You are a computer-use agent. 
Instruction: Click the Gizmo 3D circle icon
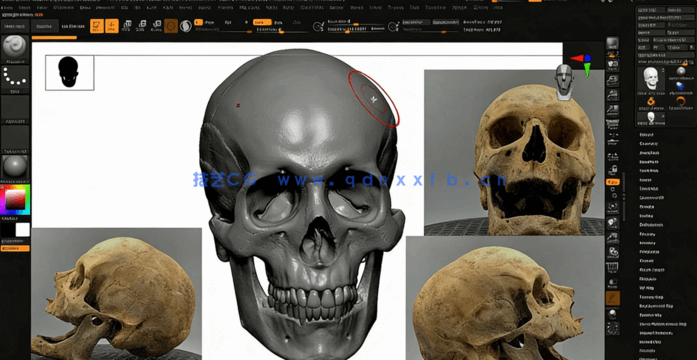click(171, 26)
